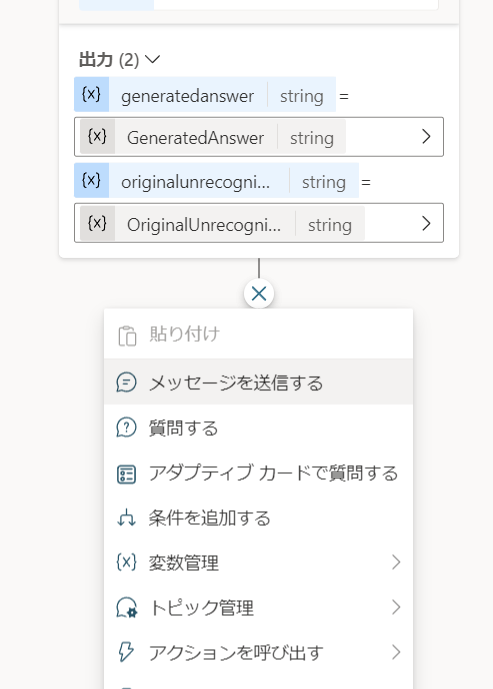Screen dimensions: 493x689
Task: Select the originalunrecogni... variable chip
Action: click(x=216, y=180)
